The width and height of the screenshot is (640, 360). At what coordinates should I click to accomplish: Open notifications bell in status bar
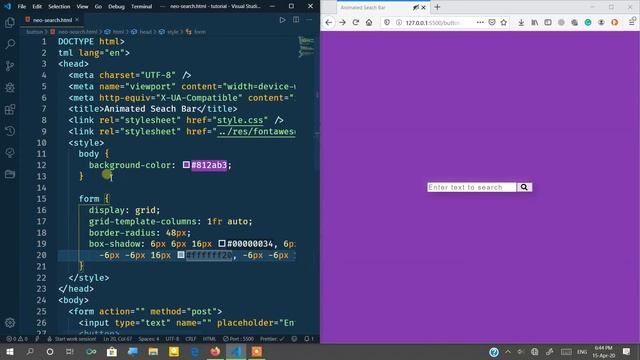[x=309, y=339]
